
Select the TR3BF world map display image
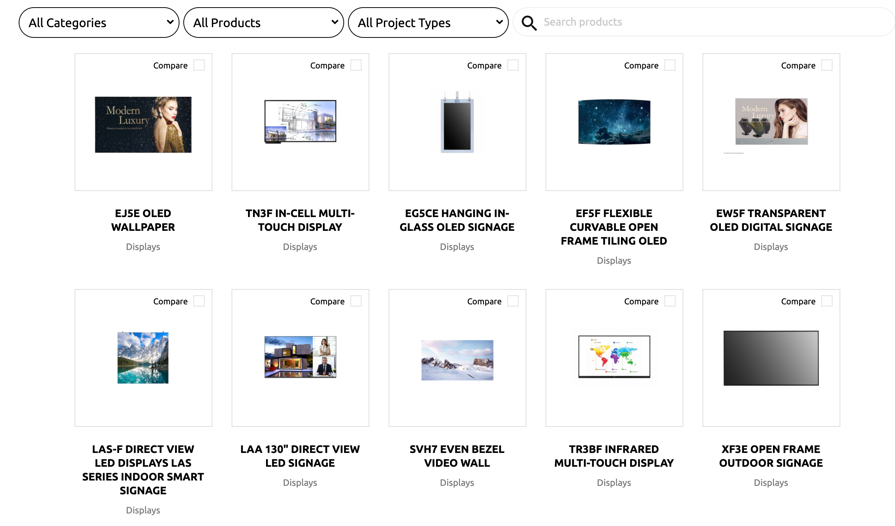(614, 357)
